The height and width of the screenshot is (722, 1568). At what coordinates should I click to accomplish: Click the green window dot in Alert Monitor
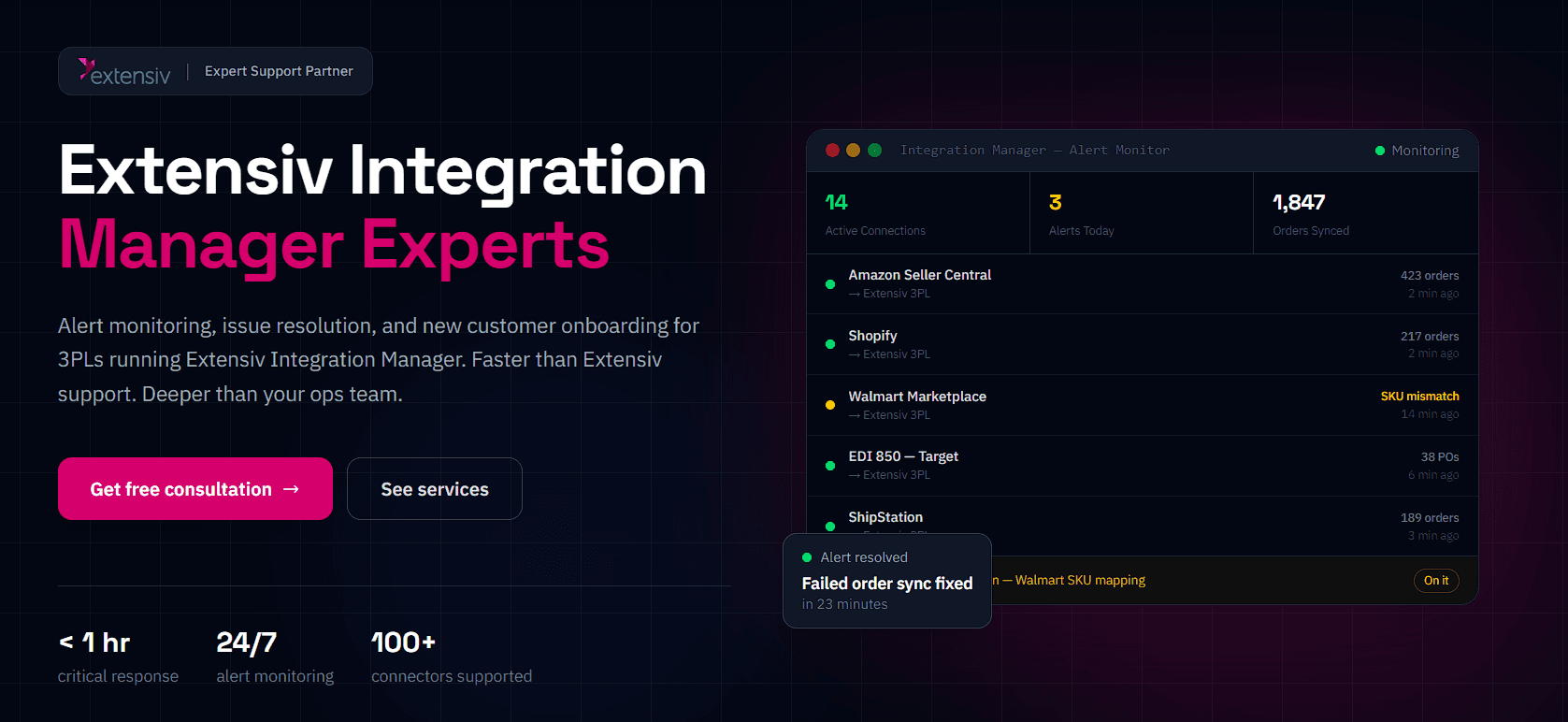[x=874, y=150]
